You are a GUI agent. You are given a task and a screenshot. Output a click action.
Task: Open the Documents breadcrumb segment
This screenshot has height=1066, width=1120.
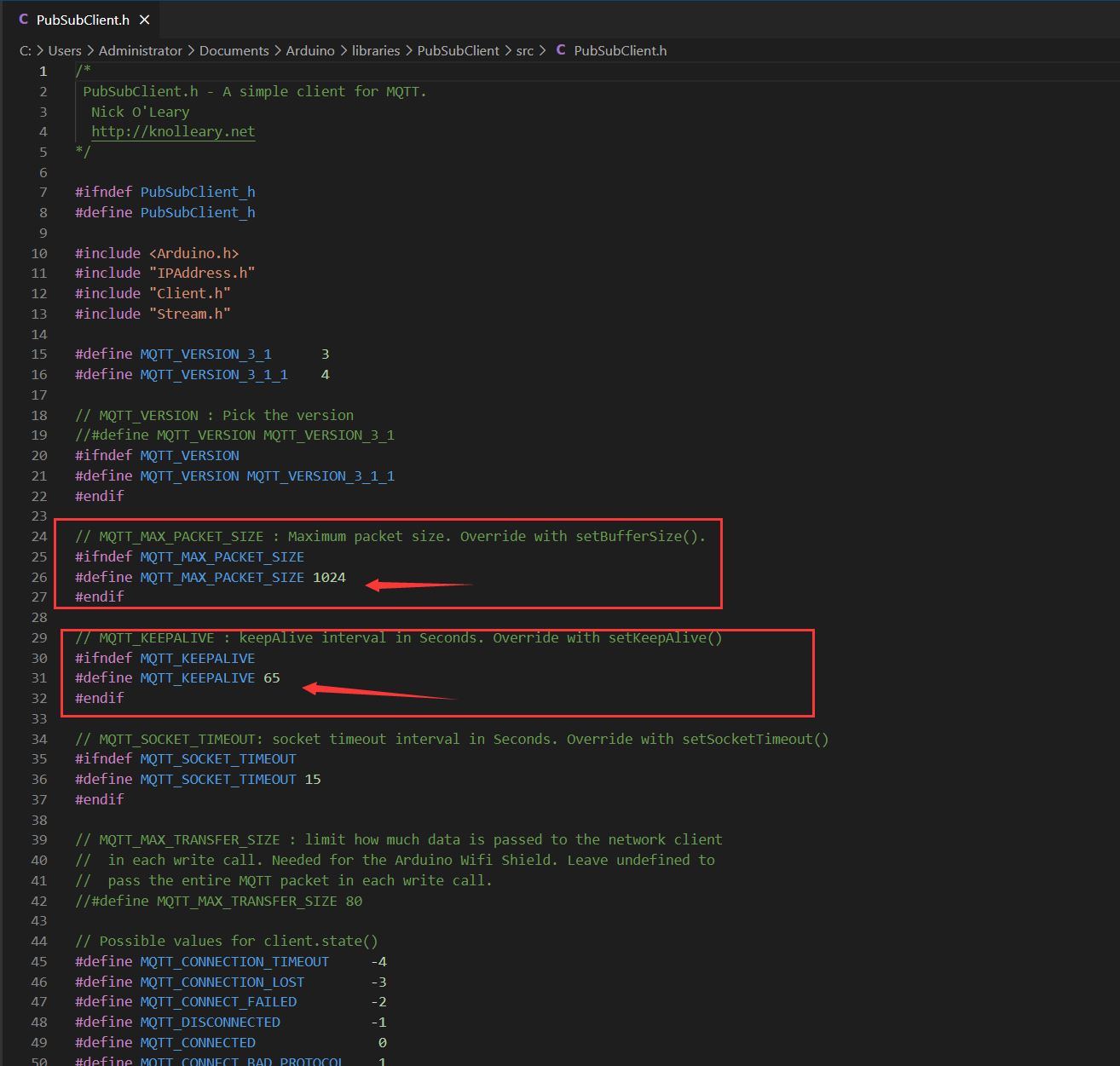tap(234, 50)
